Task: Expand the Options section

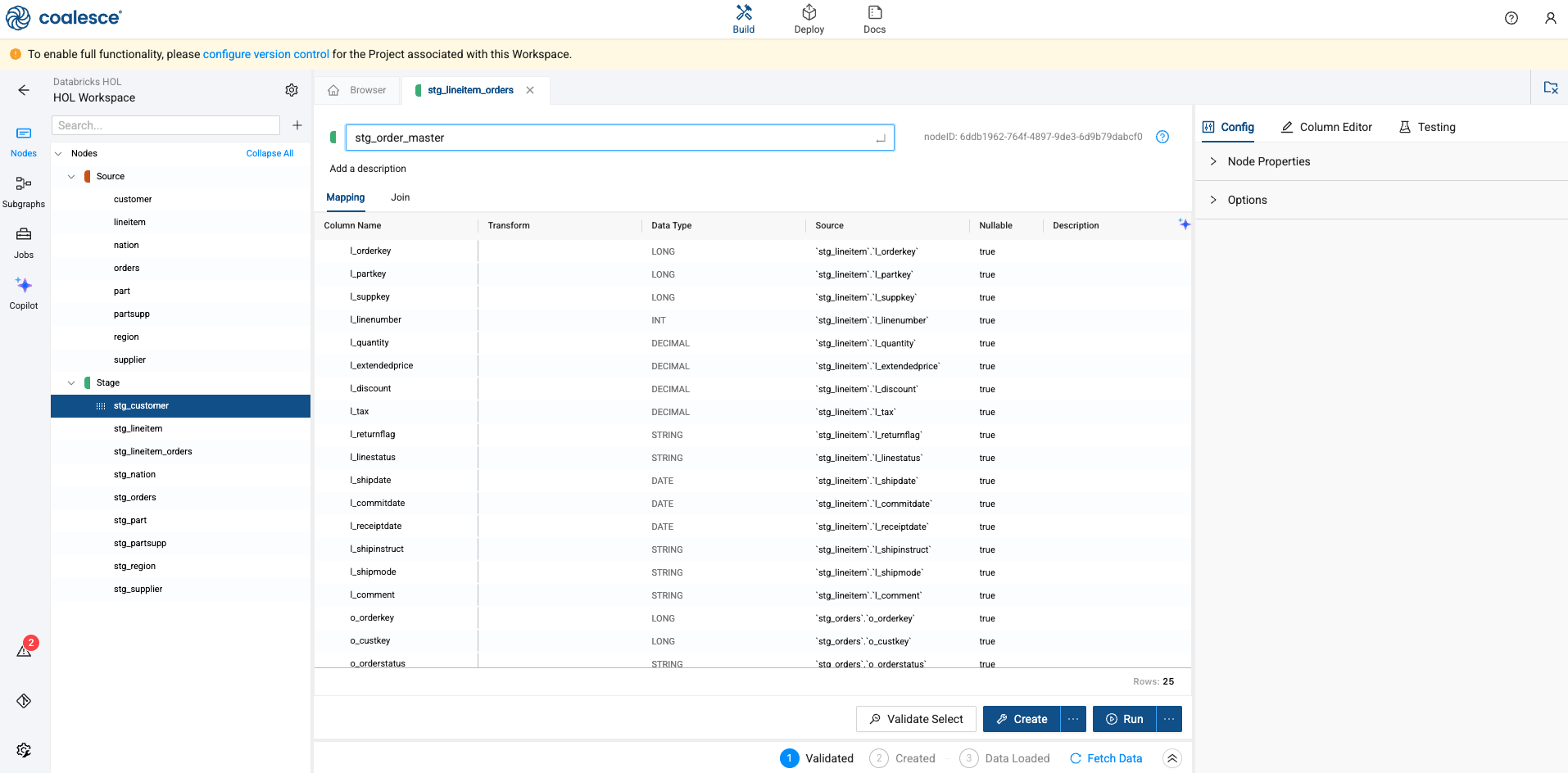Action: pos(1381,200)
